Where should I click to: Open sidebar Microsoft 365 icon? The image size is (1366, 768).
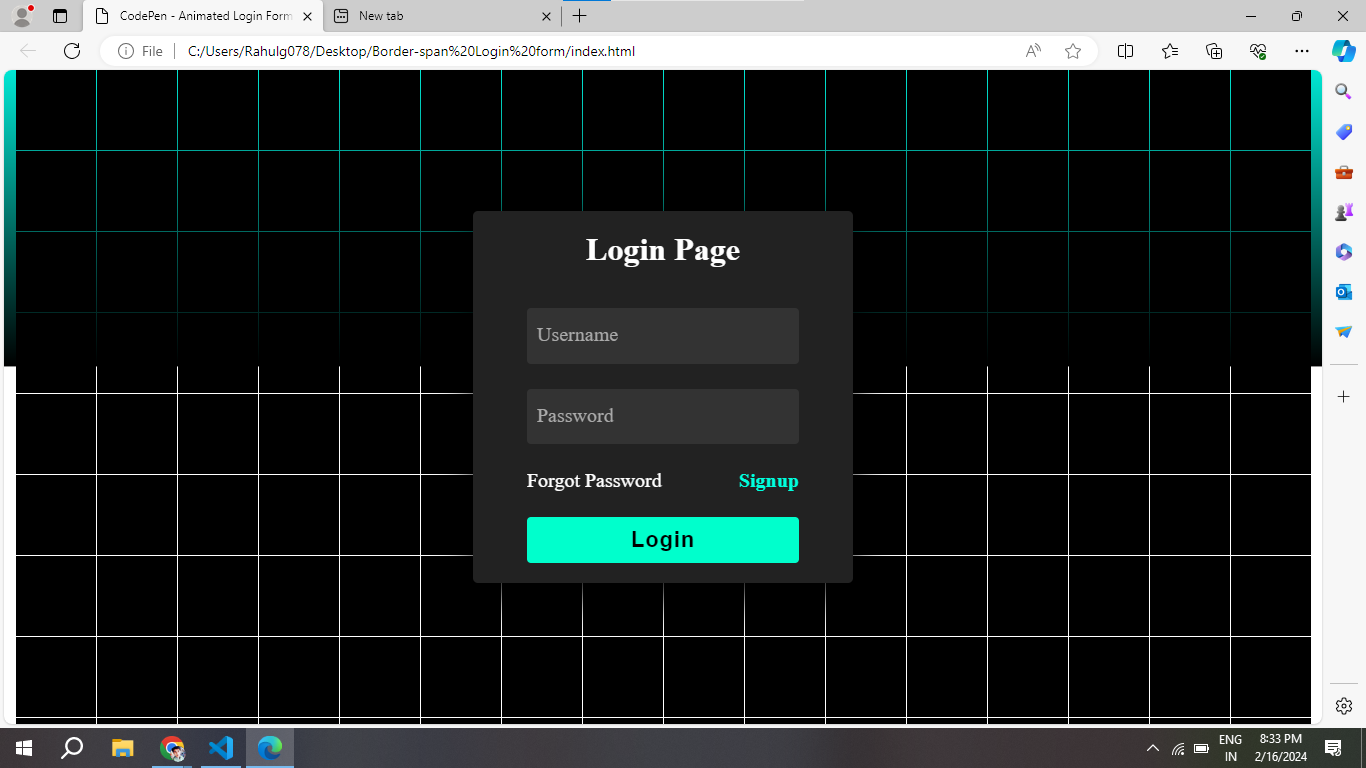[1344, 252]
